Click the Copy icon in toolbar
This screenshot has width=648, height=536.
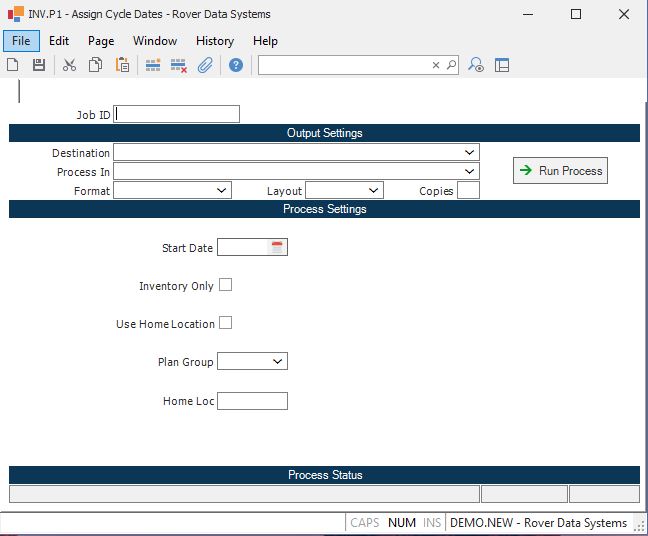click(x=95, y=65)
